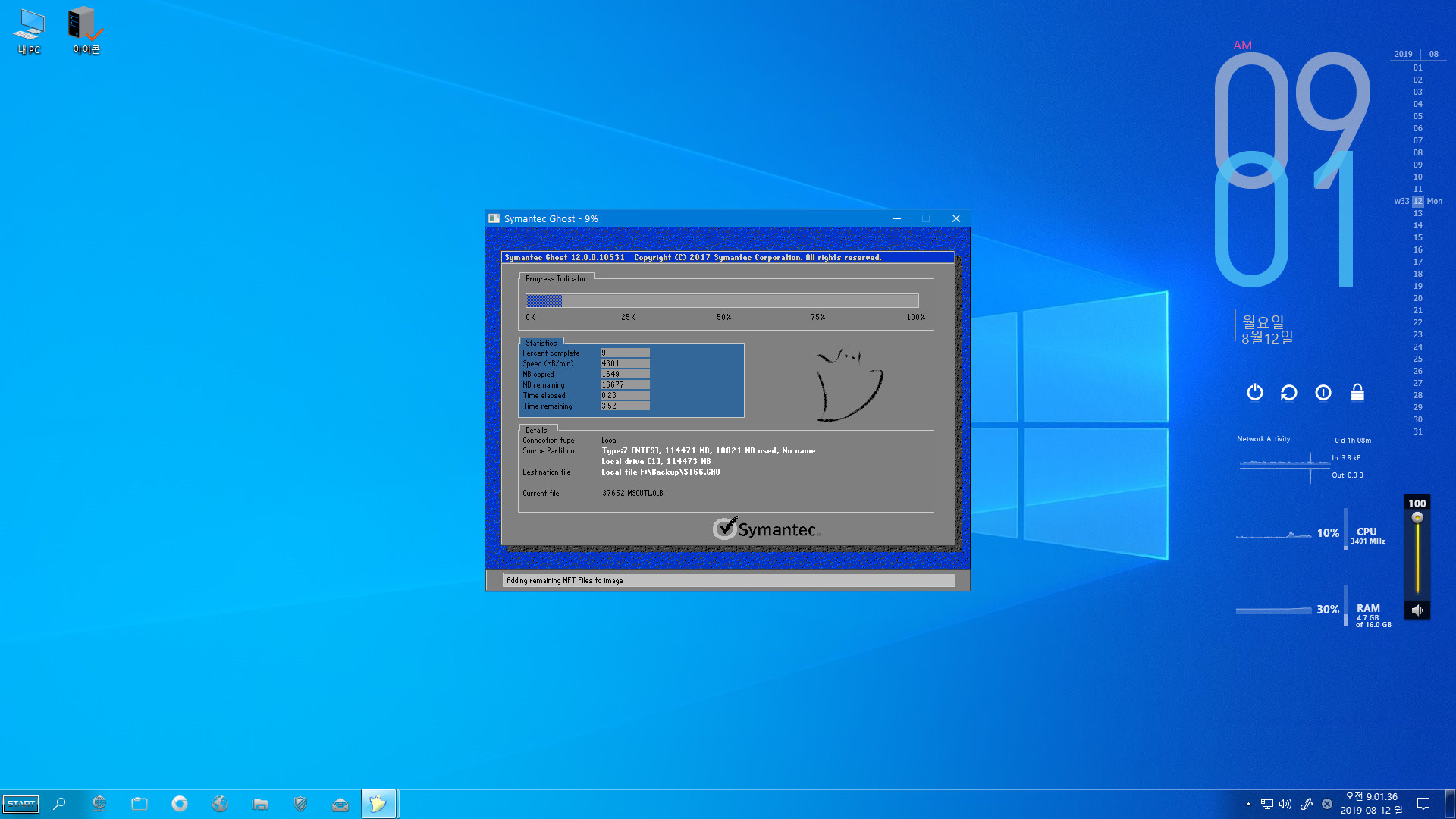Screen dimensions: 1456x819
Task: Click the Speed (MB/min) value 4301
Action: [625, 363]
